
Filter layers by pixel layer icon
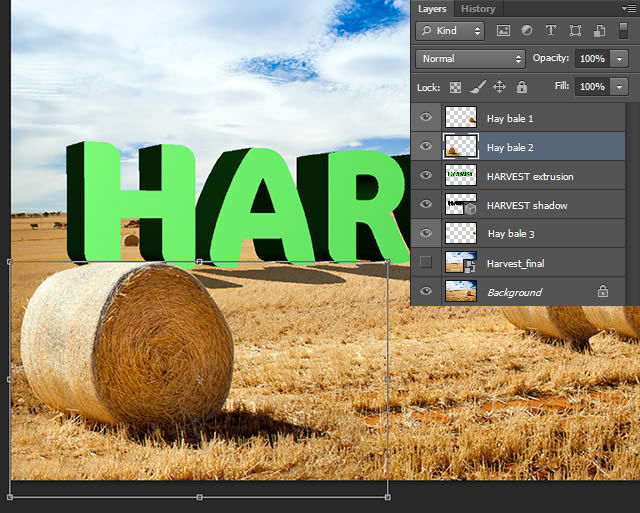503,31
